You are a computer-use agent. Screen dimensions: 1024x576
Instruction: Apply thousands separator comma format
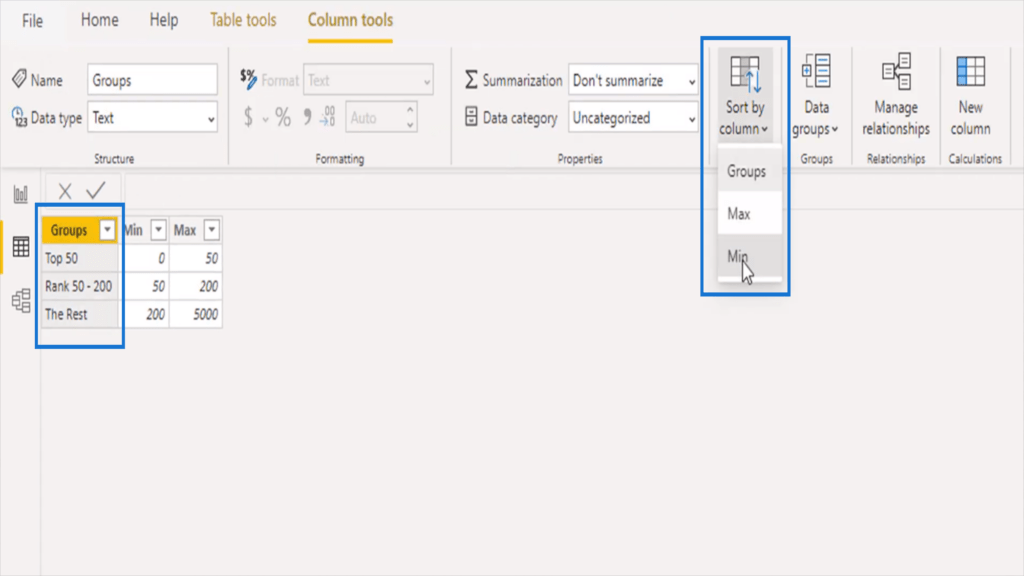pyautogui.click(x=307, y=118)
